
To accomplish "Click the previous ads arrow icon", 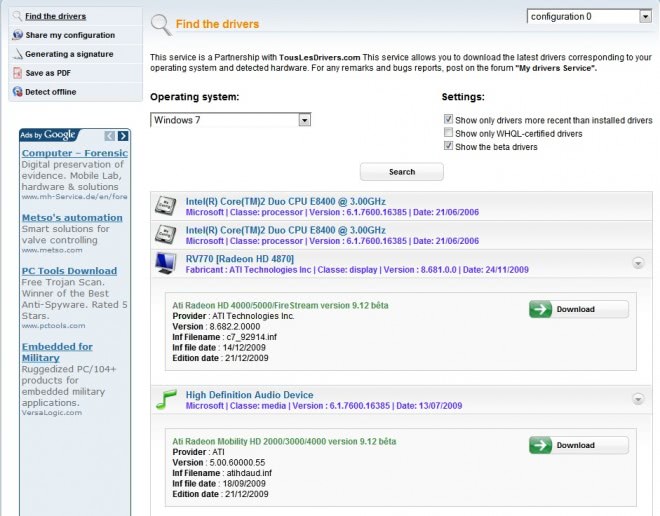I will click(x=110, y=135).
